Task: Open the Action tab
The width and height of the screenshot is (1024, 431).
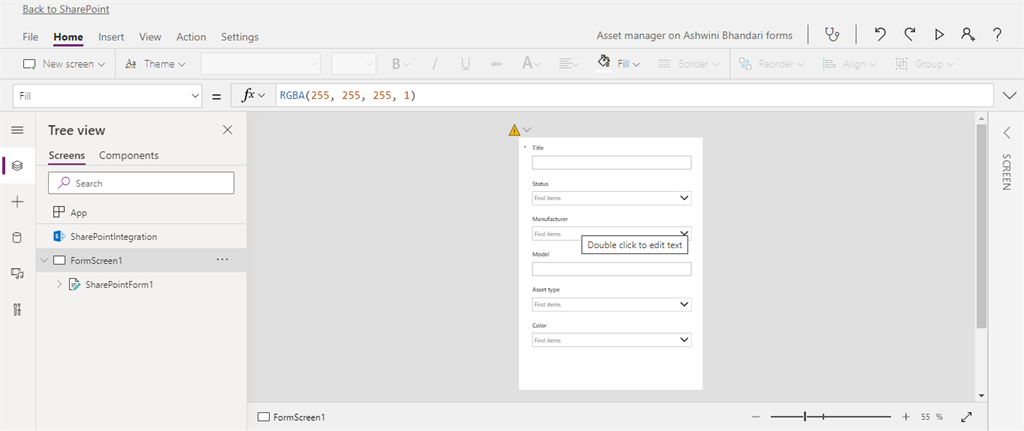Action: 191,37
